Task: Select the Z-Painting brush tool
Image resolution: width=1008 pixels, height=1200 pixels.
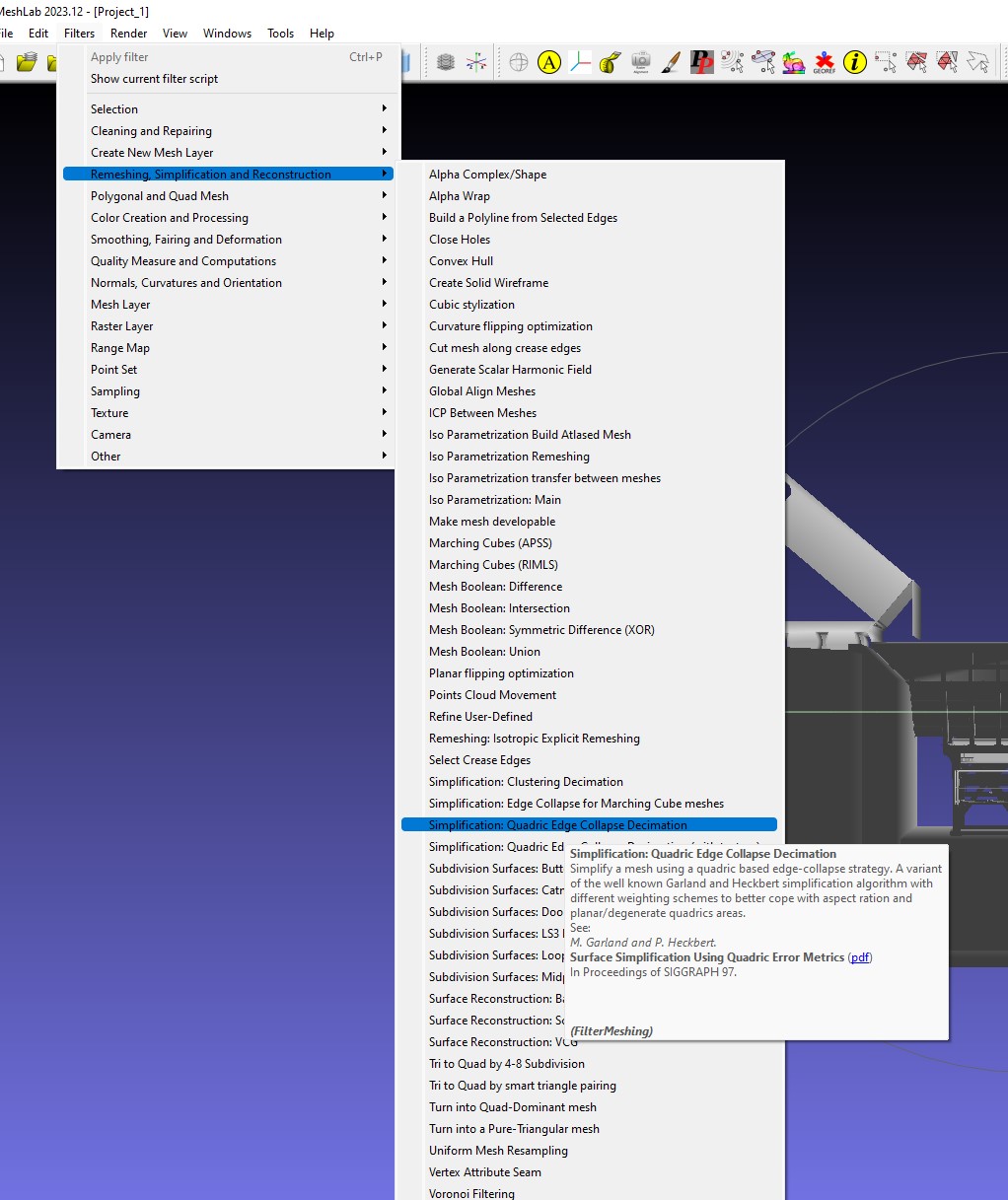Action: tap(671, 63)
